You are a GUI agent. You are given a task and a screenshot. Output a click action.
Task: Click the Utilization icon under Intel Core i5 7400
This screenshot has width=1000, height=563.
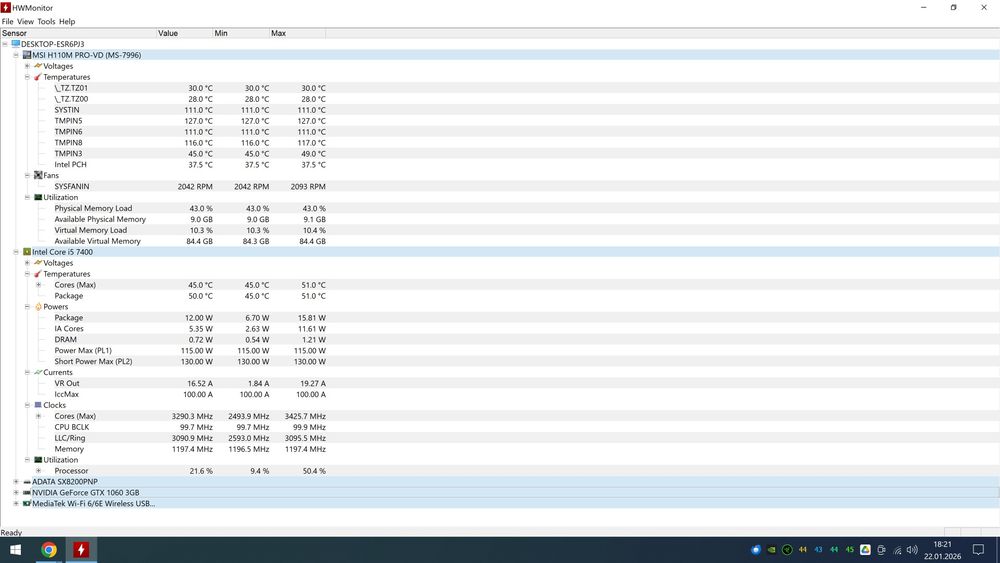38,460
